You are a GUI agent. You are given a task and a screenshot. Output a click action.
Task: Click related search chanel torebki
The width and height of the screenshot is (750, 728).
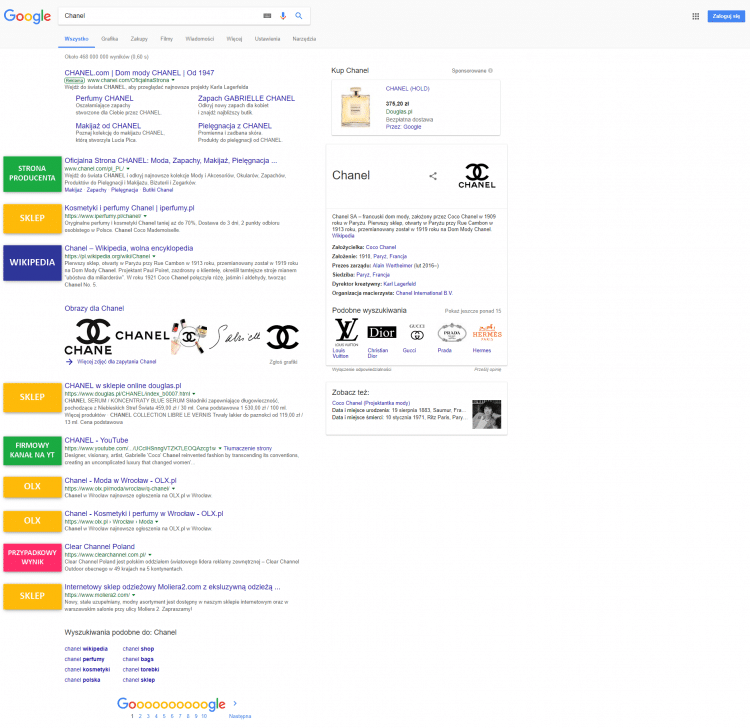pyautogui.click(x=141, y=670)
